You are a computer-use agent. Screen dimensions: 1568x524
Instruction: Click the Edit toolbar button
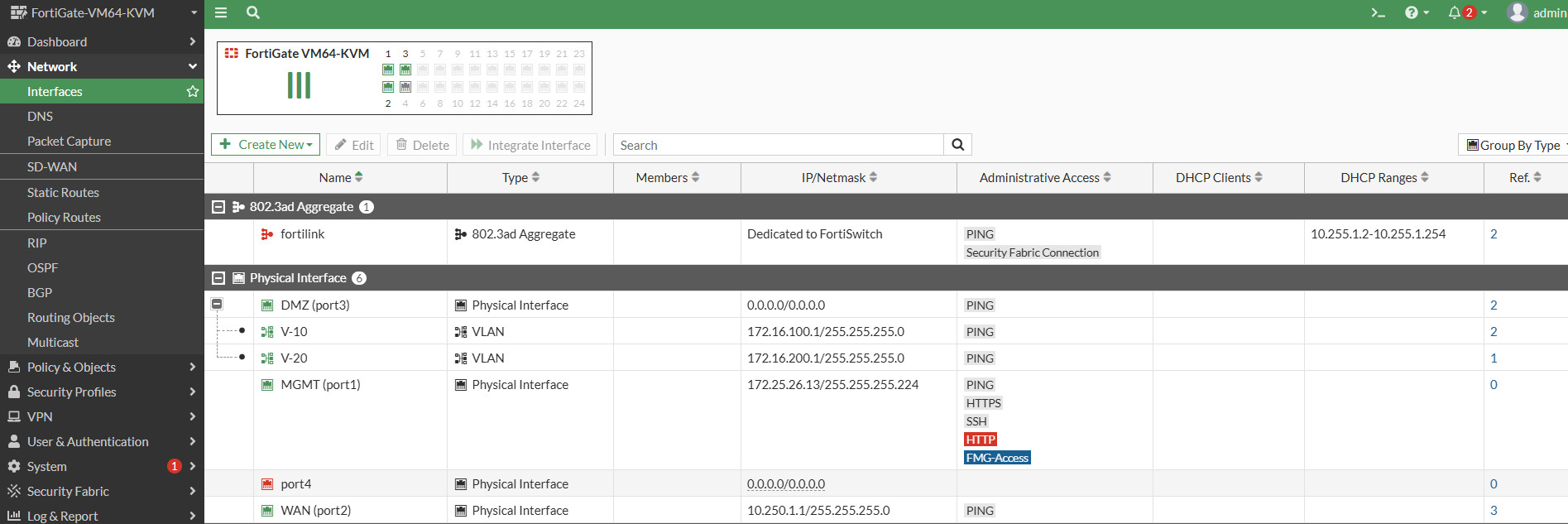(354, 145)
